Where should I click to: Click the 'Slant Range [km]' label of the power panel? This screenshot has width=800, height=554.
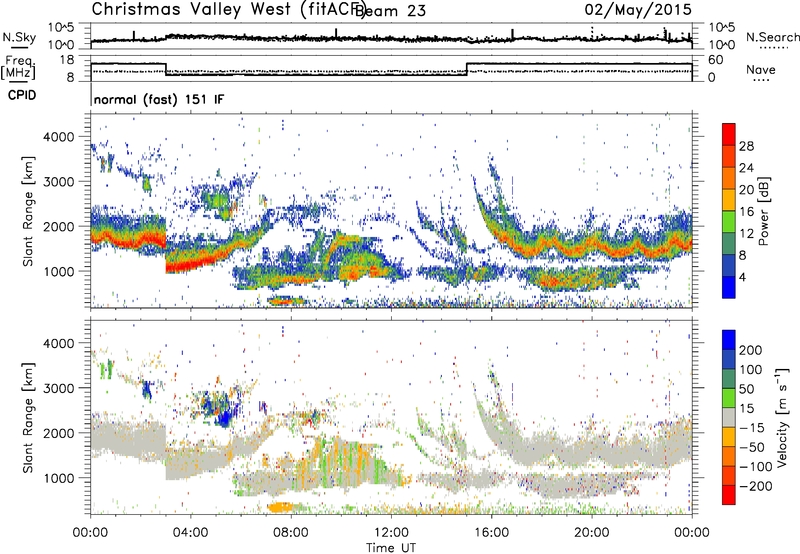[28, 212]
